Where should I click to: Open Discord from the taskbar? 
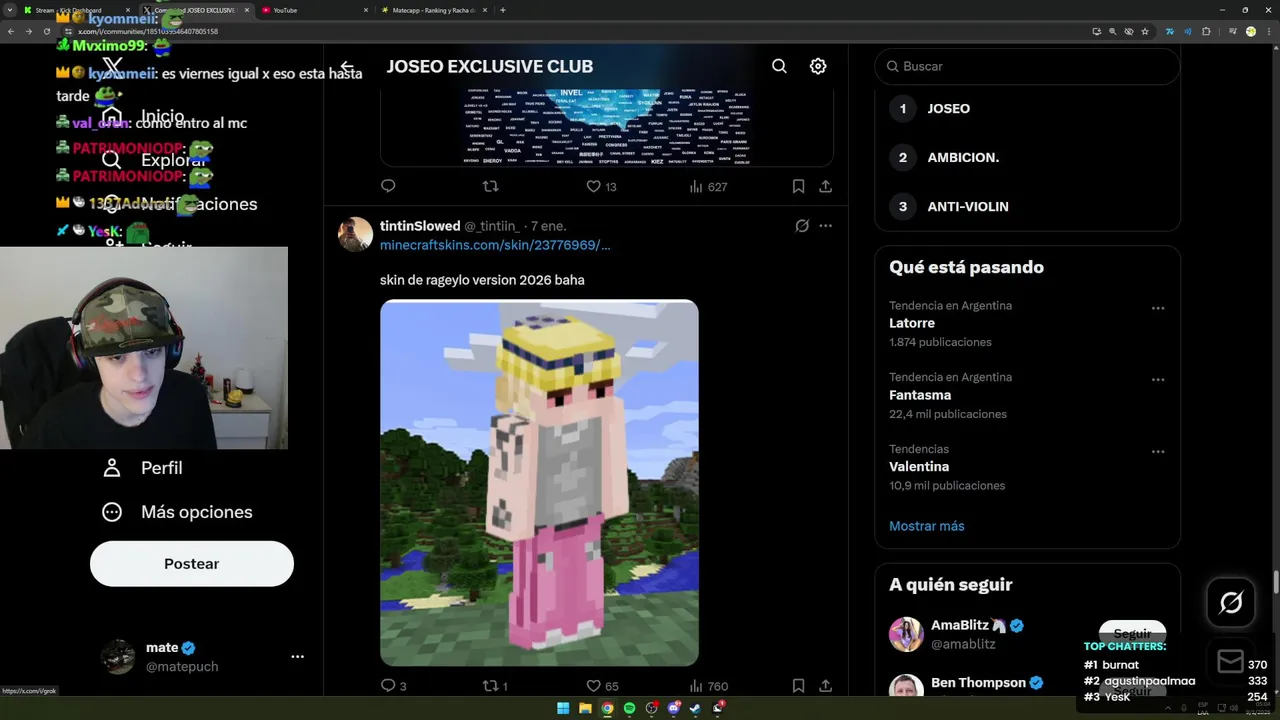coord(673,708)
